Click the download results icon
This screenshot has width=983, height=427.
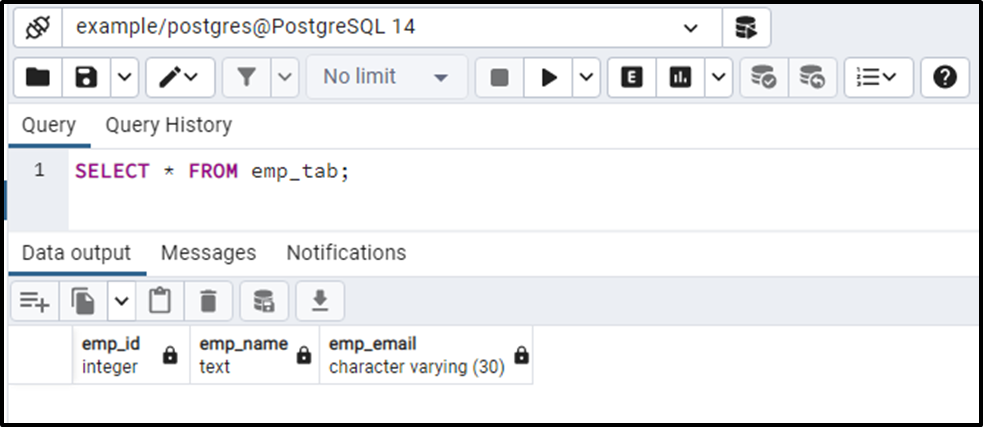(x=320, y=302)
